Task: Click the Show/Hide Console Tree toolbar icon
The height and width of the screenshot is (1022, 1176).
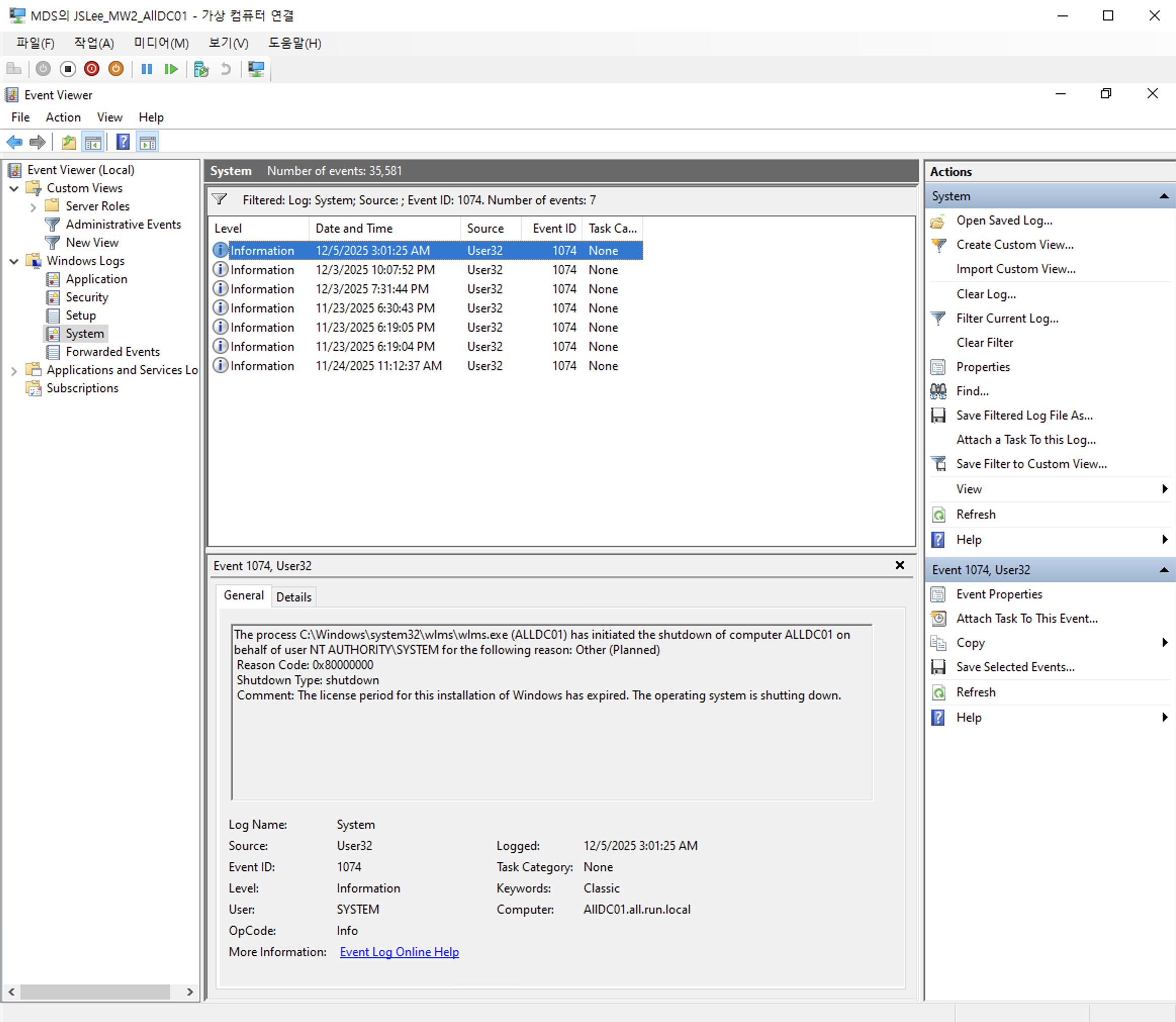Action: 93,142
